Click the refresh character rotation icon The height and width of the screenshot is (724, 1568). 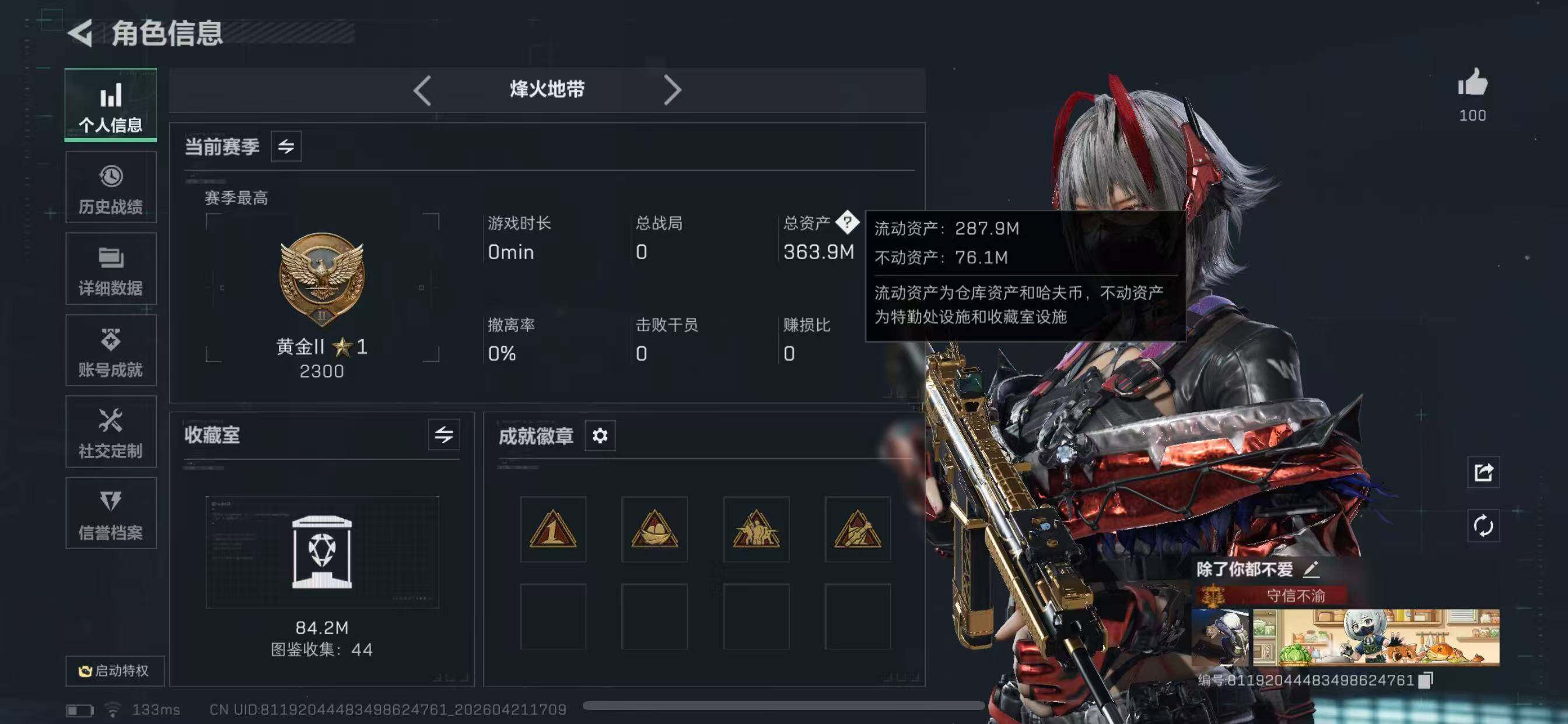coord(1483,526)
